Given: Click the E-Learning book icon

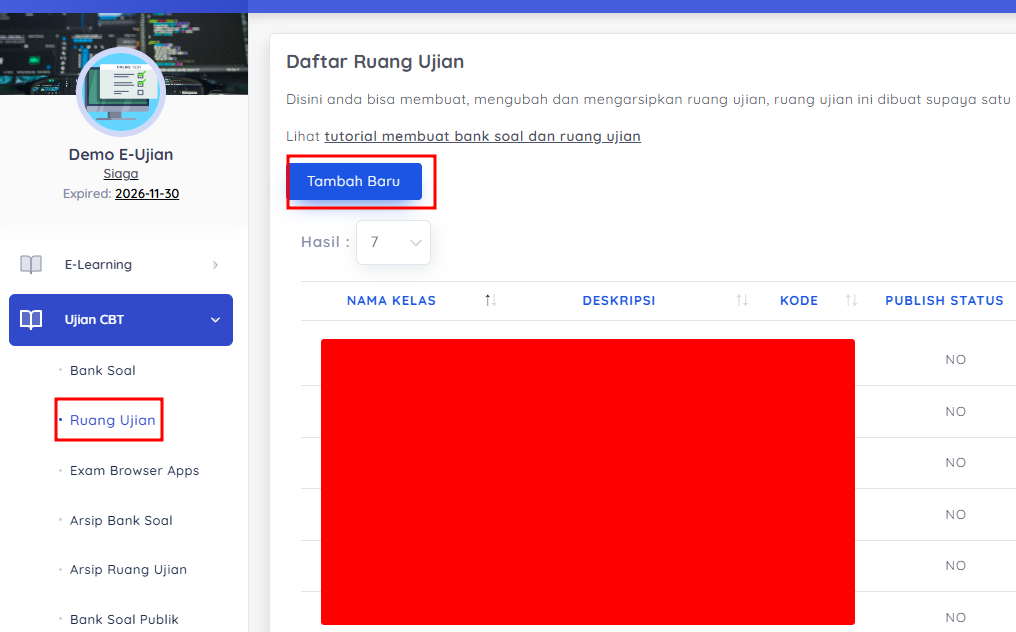Looking at the screenshot, I should pyautogui.click(x=30, y=264).
